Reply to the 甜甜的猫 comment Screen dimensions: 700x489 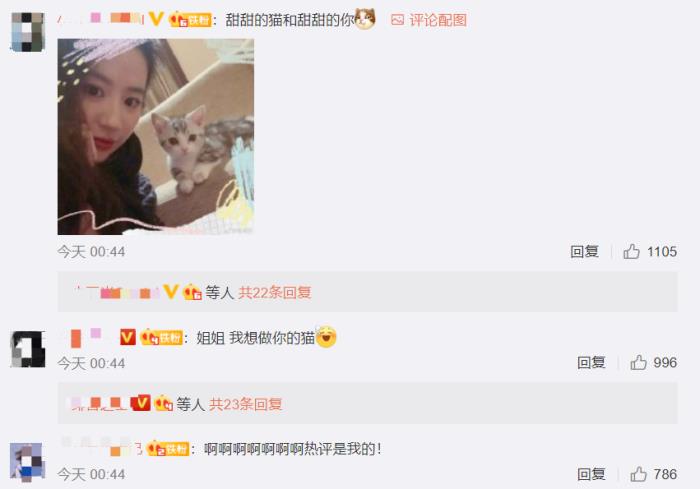click(x=584, y=251)
